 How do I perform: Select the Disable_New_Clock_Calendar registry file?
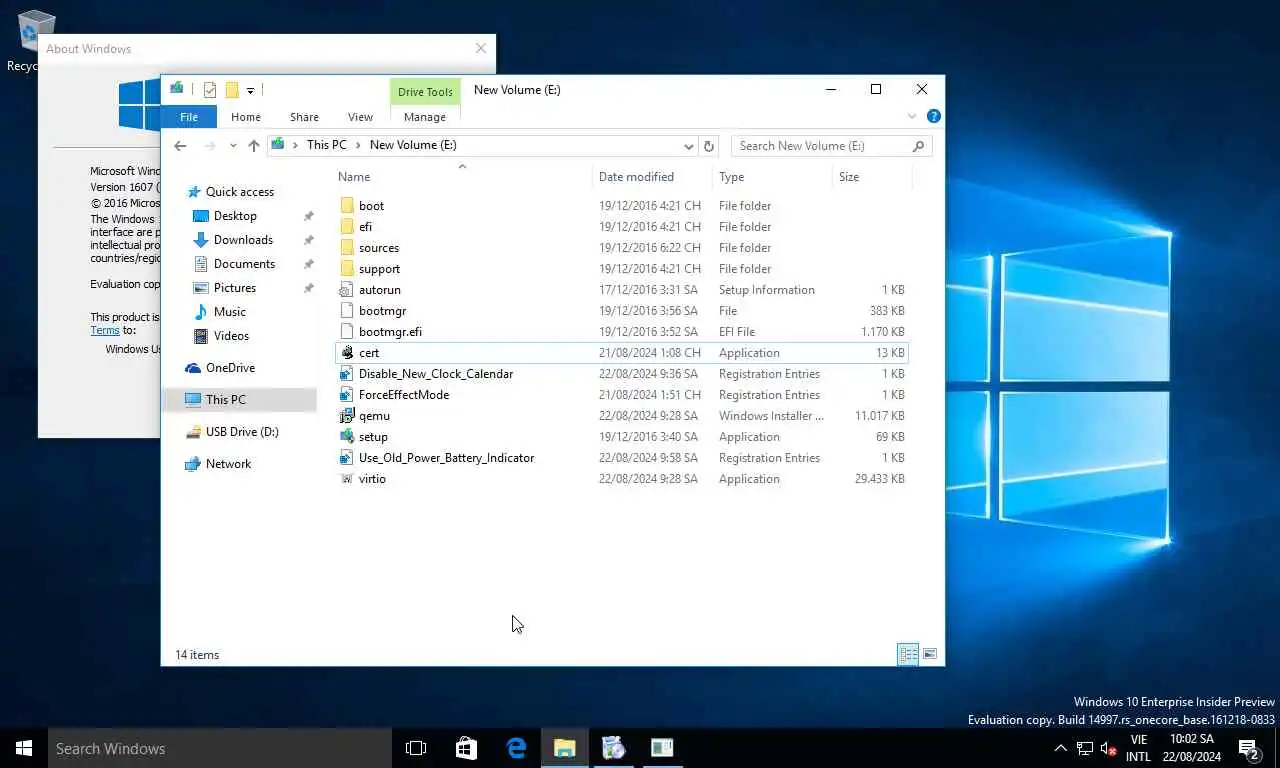(621, 374)
